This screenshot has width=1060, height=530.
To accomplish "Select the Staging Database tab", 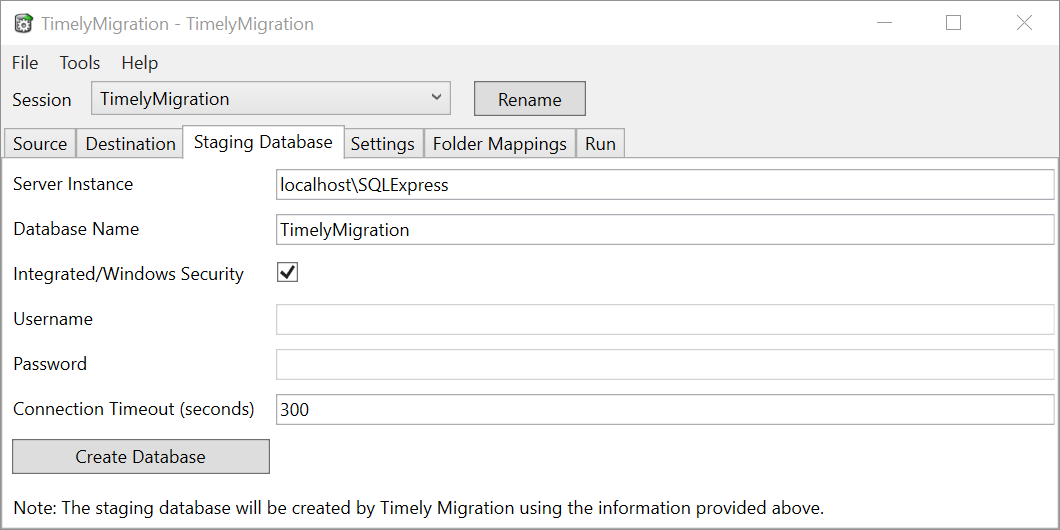I will (x=263, y=142).
